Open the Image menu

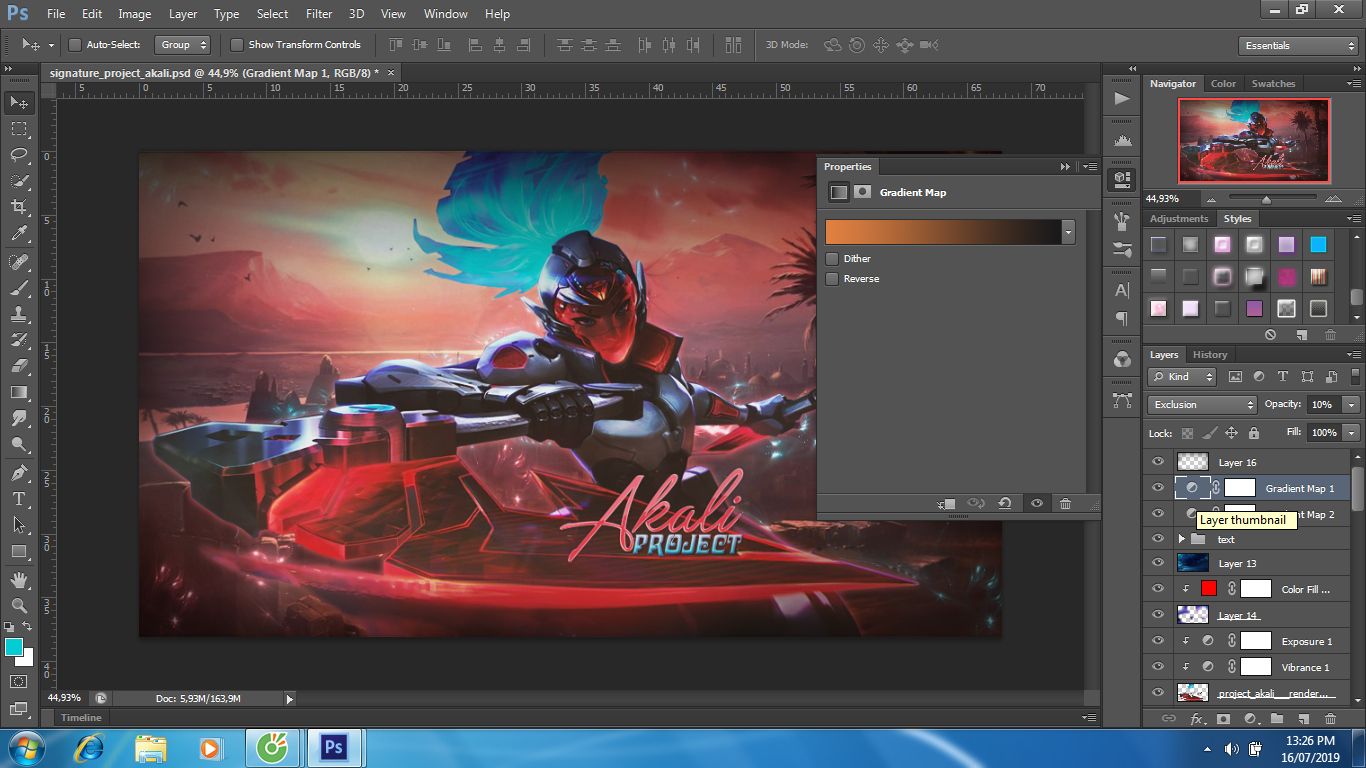coord(135,14)
